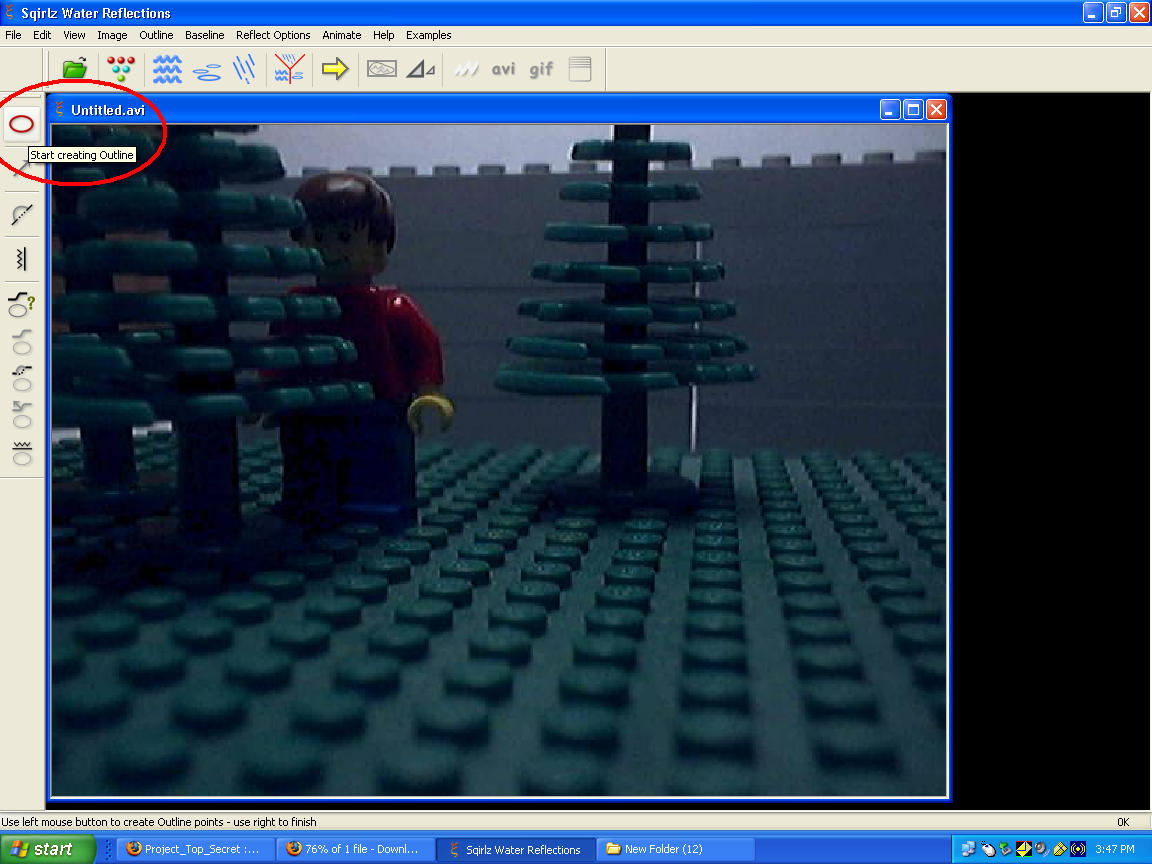
Task: Click the yellow arrow run animation icon
Action: (335, 69)
